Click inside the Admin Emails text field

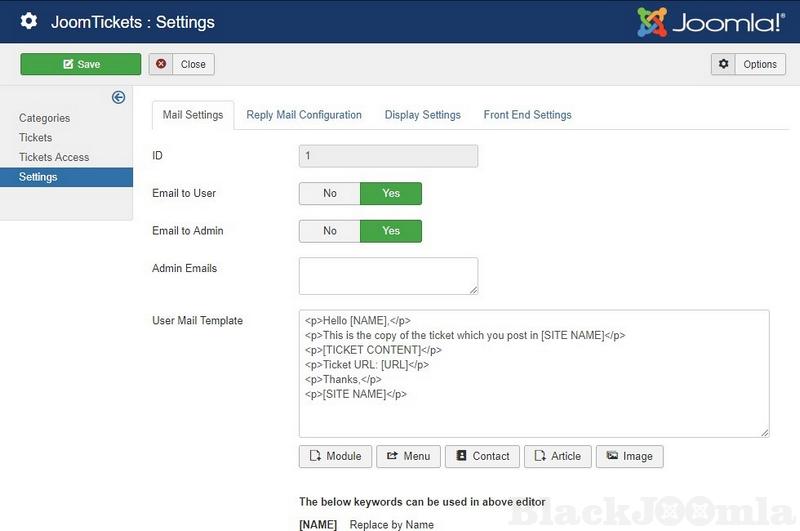(388, 276)
